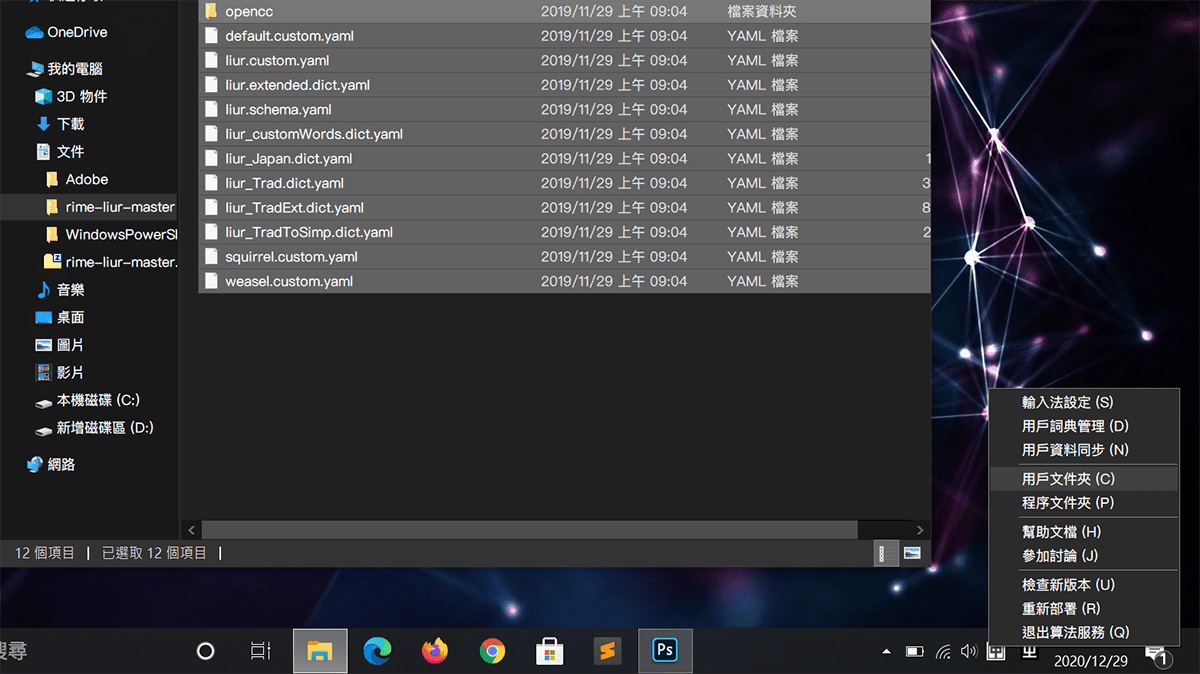1200x674 pixels.
Task: Open the 下載 folder in sidebar
Action: 70,124
